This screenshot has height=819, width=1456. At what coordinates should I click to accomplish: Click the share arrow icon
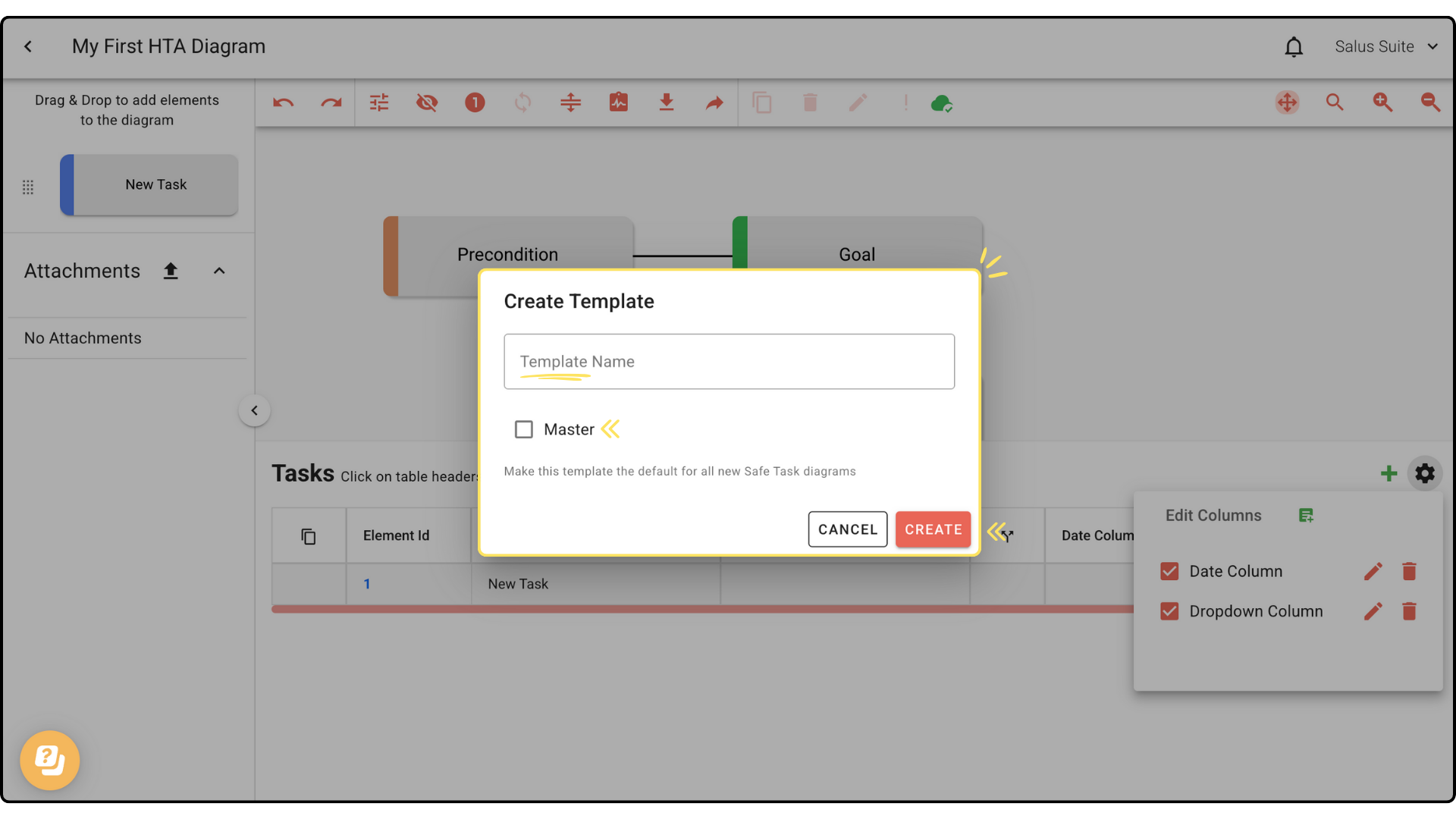click(x=714, y=102)
